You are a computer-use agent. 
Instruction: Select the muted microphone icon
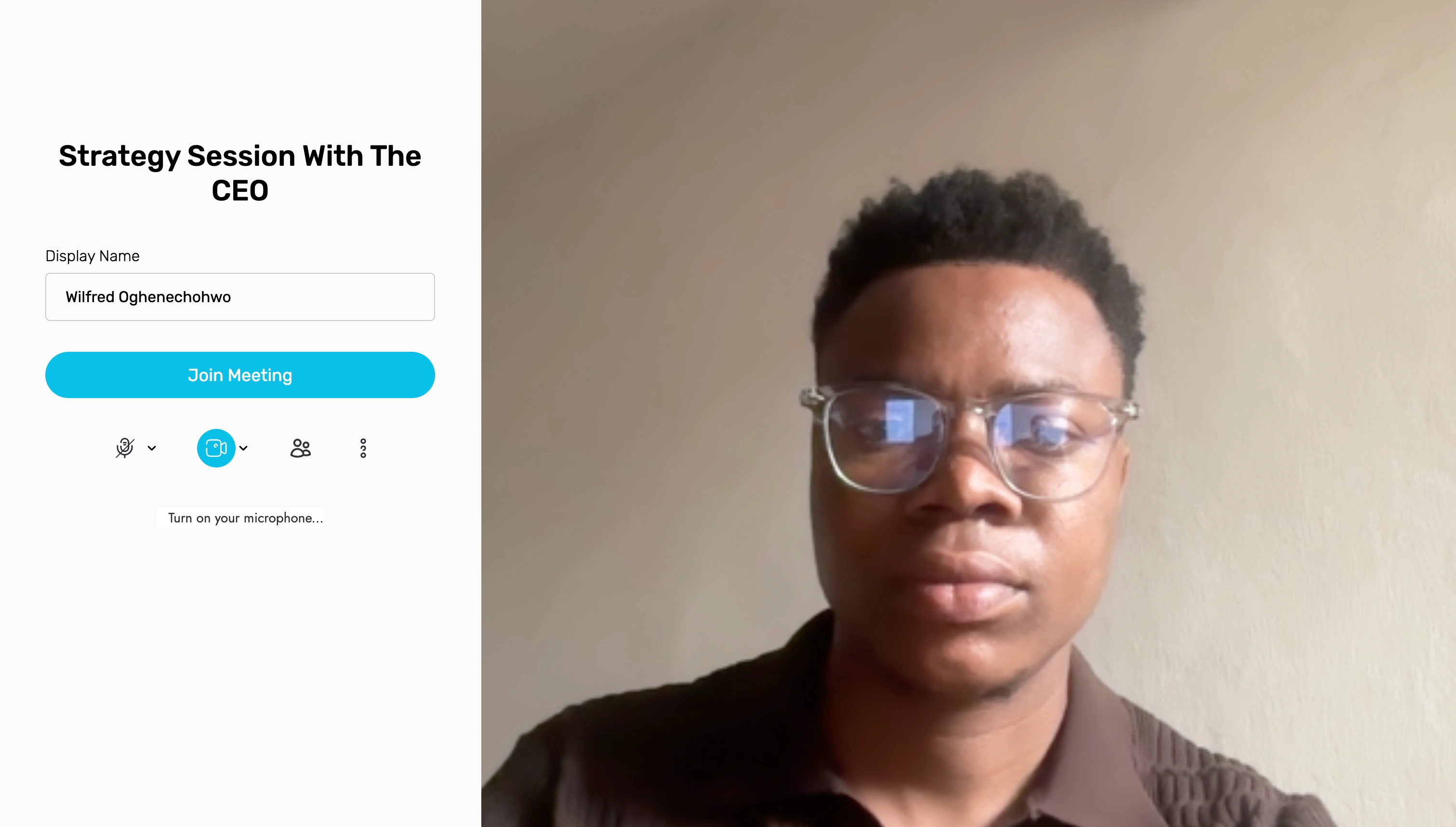pos(125,448)
